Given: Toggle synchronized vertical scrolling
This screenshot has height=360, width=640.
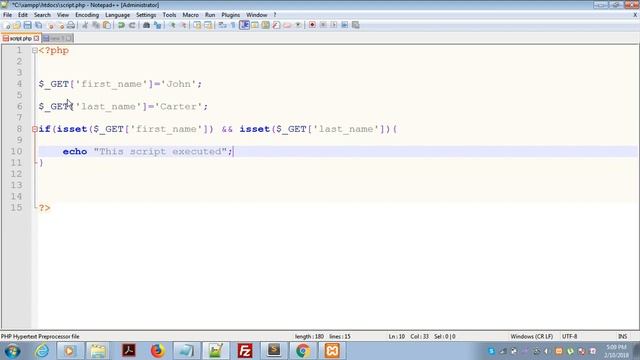Looking at the screenshot, I should point(198,25).
